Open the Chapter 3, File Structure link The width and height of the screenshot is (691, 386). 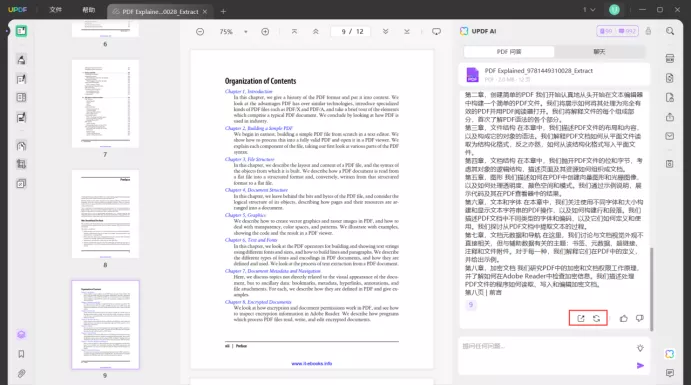(249, 159)
